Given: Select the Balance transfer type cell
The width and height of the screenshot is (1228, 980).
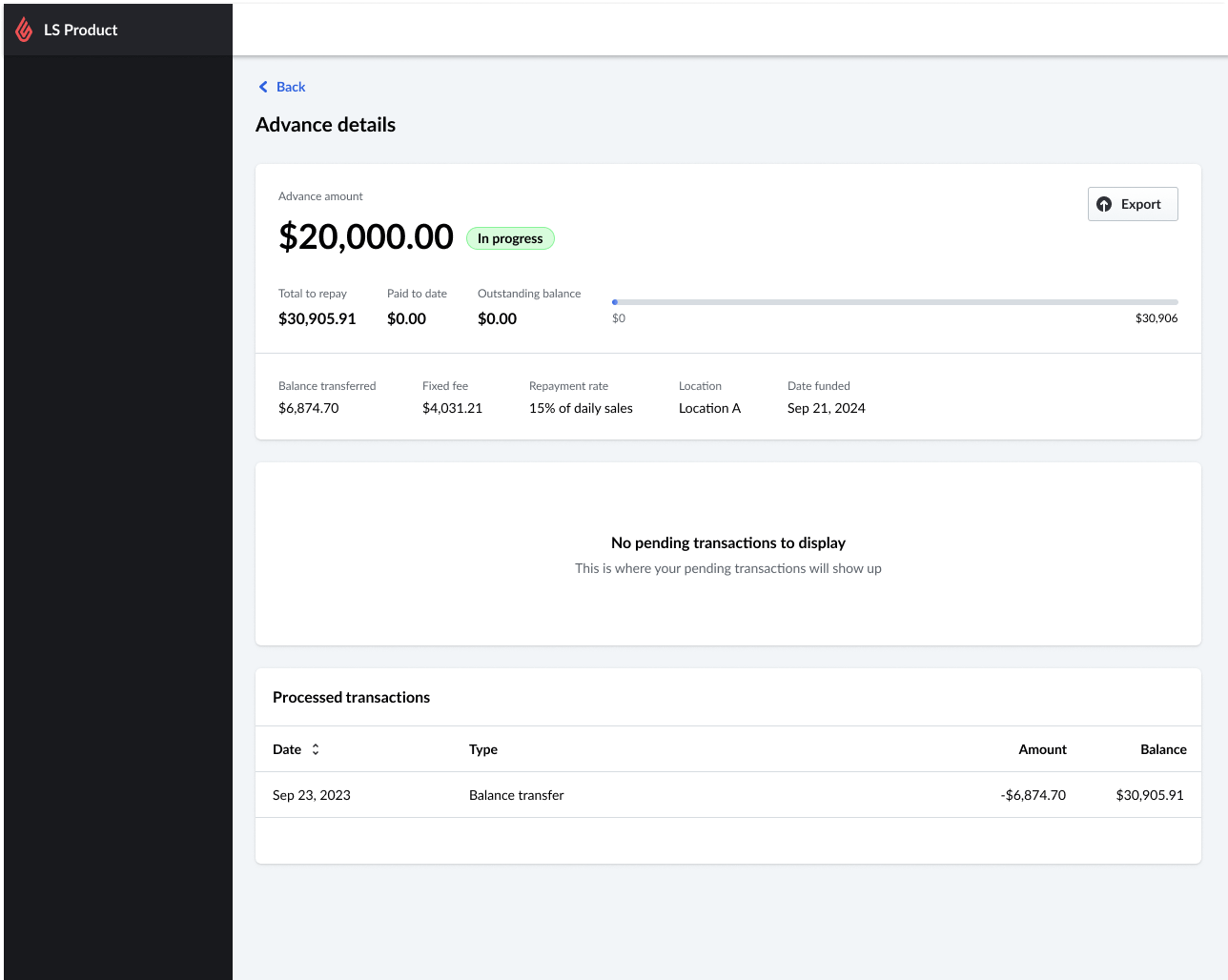Looking at the screenshot, I should (517, 795).
